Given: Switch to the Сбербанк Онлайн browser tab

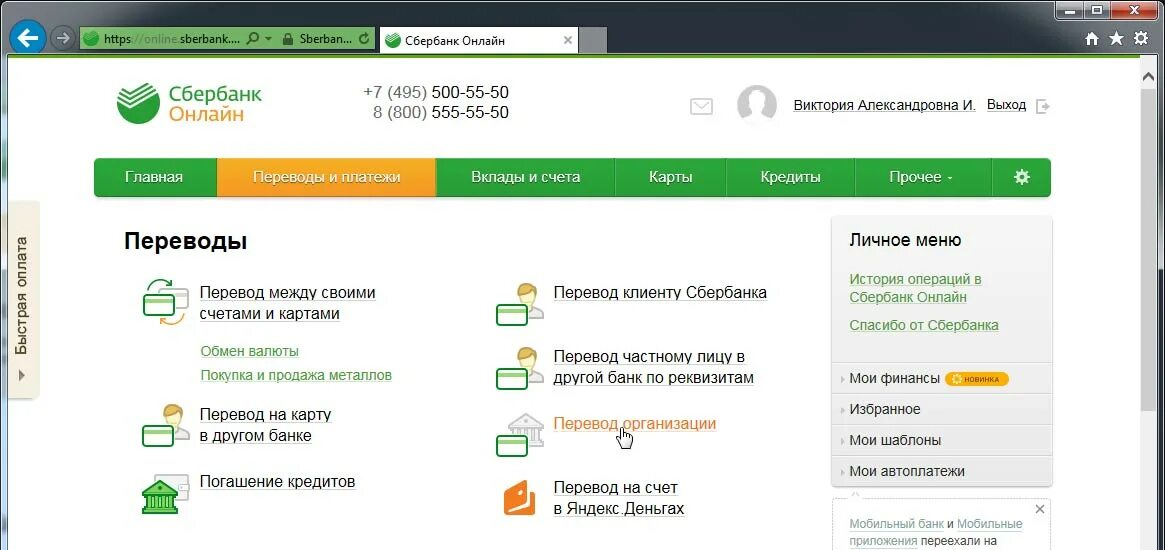Looking at the screenshot, I should 479,40.
